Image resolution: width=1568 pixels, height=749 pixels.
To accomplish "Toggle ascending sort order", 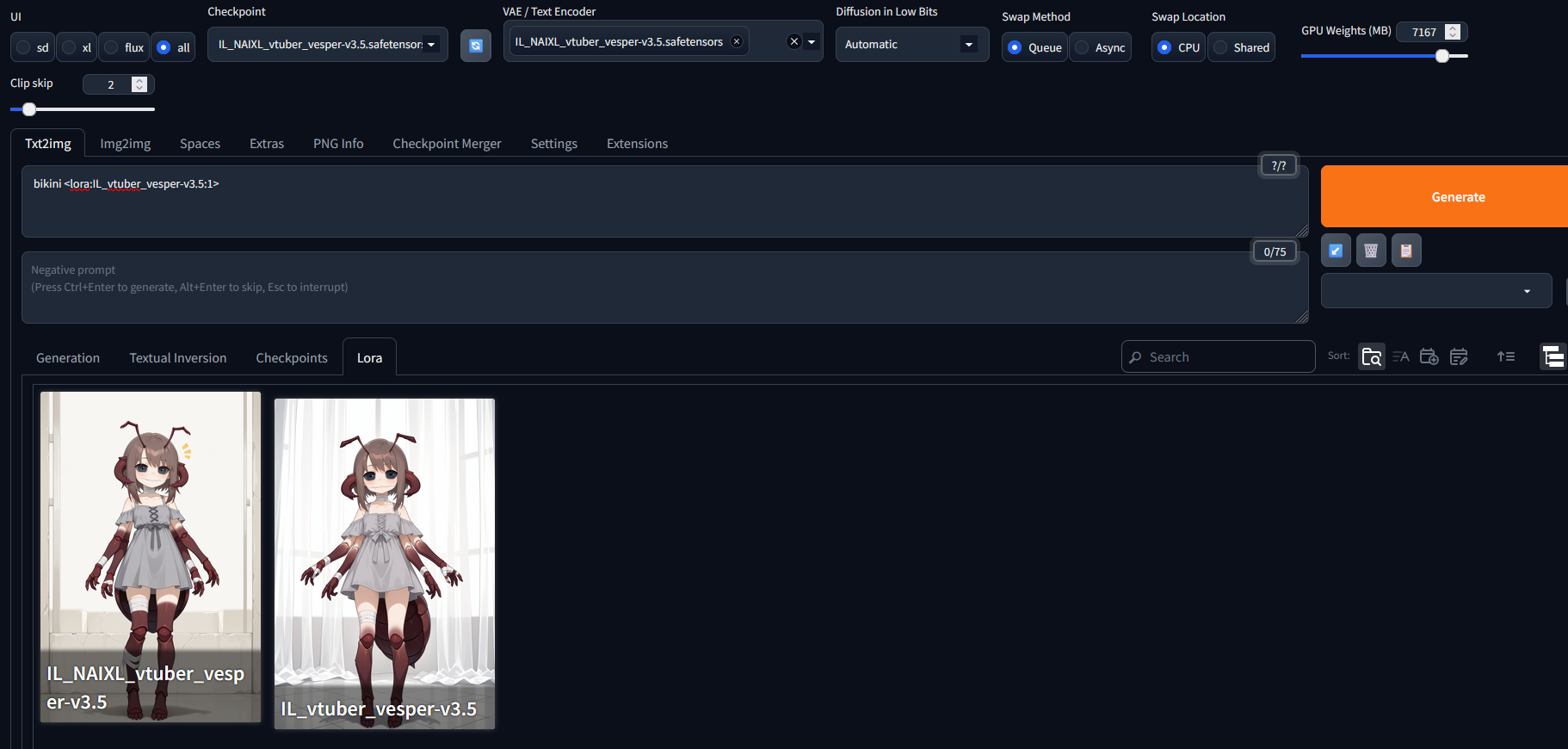I will 1506,356.
